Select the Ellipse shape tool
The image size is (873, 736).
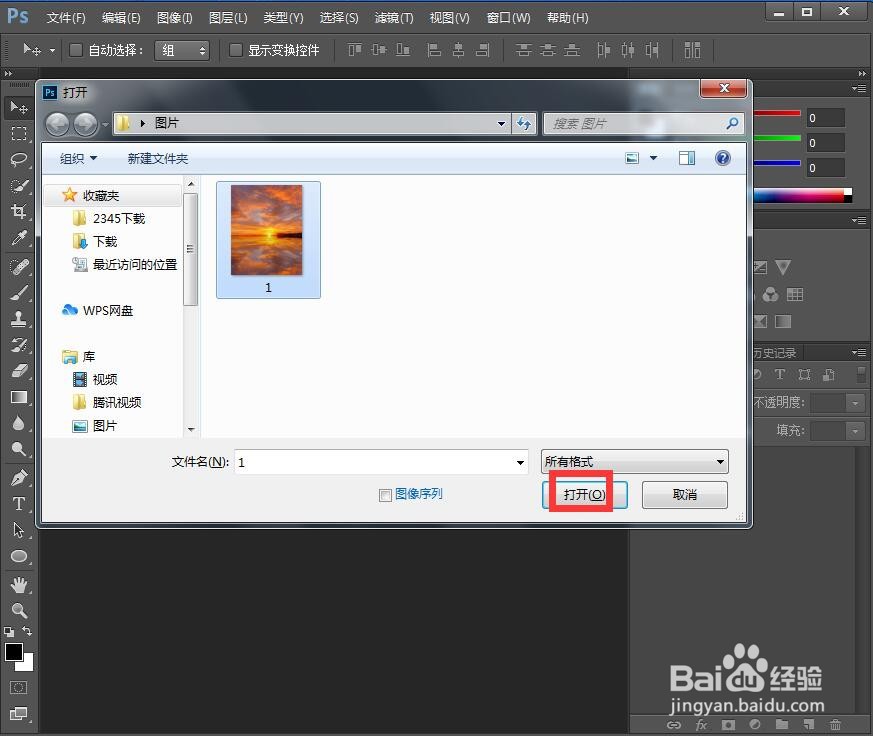(x=18, y=556)
